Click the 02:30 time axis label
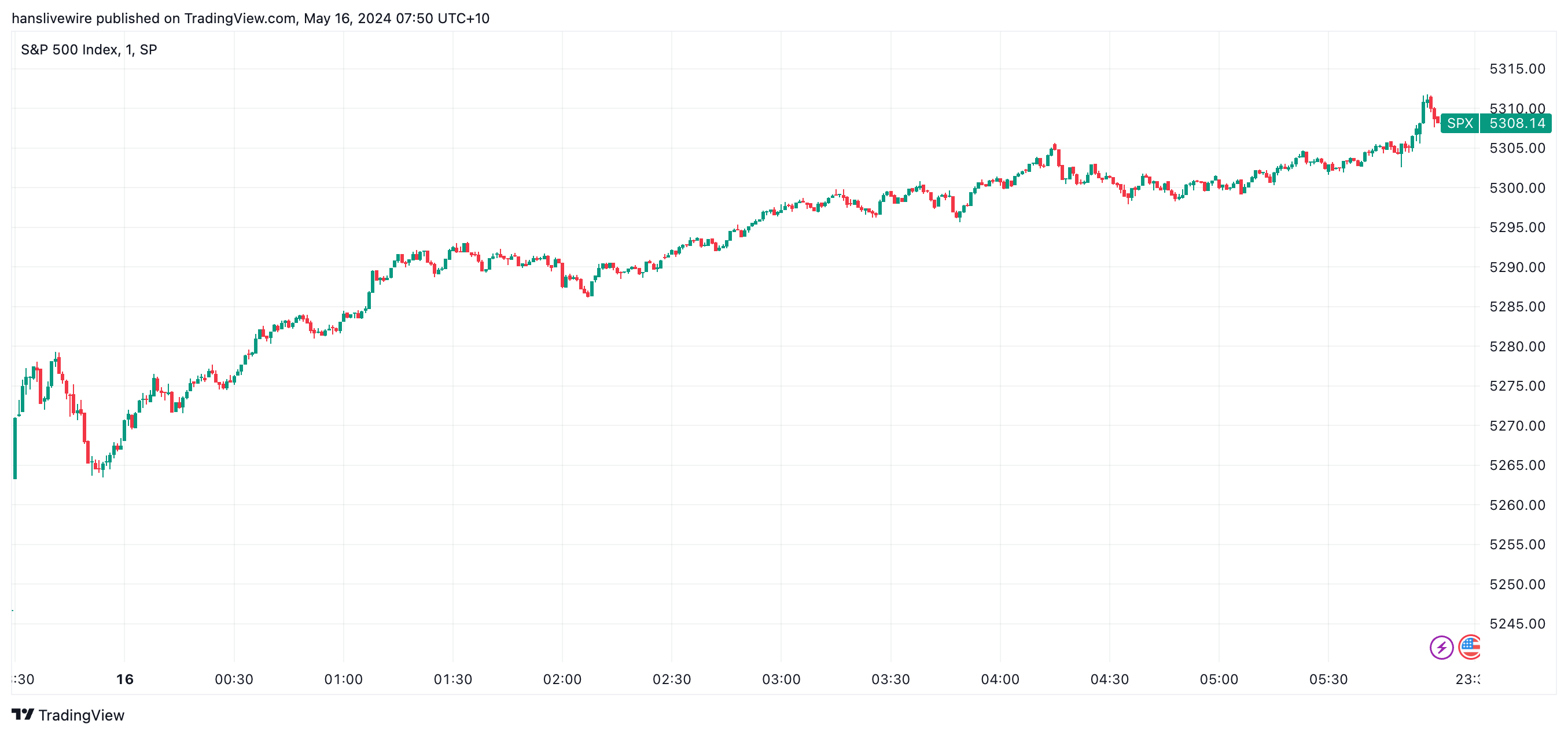 tap(671, 679)
